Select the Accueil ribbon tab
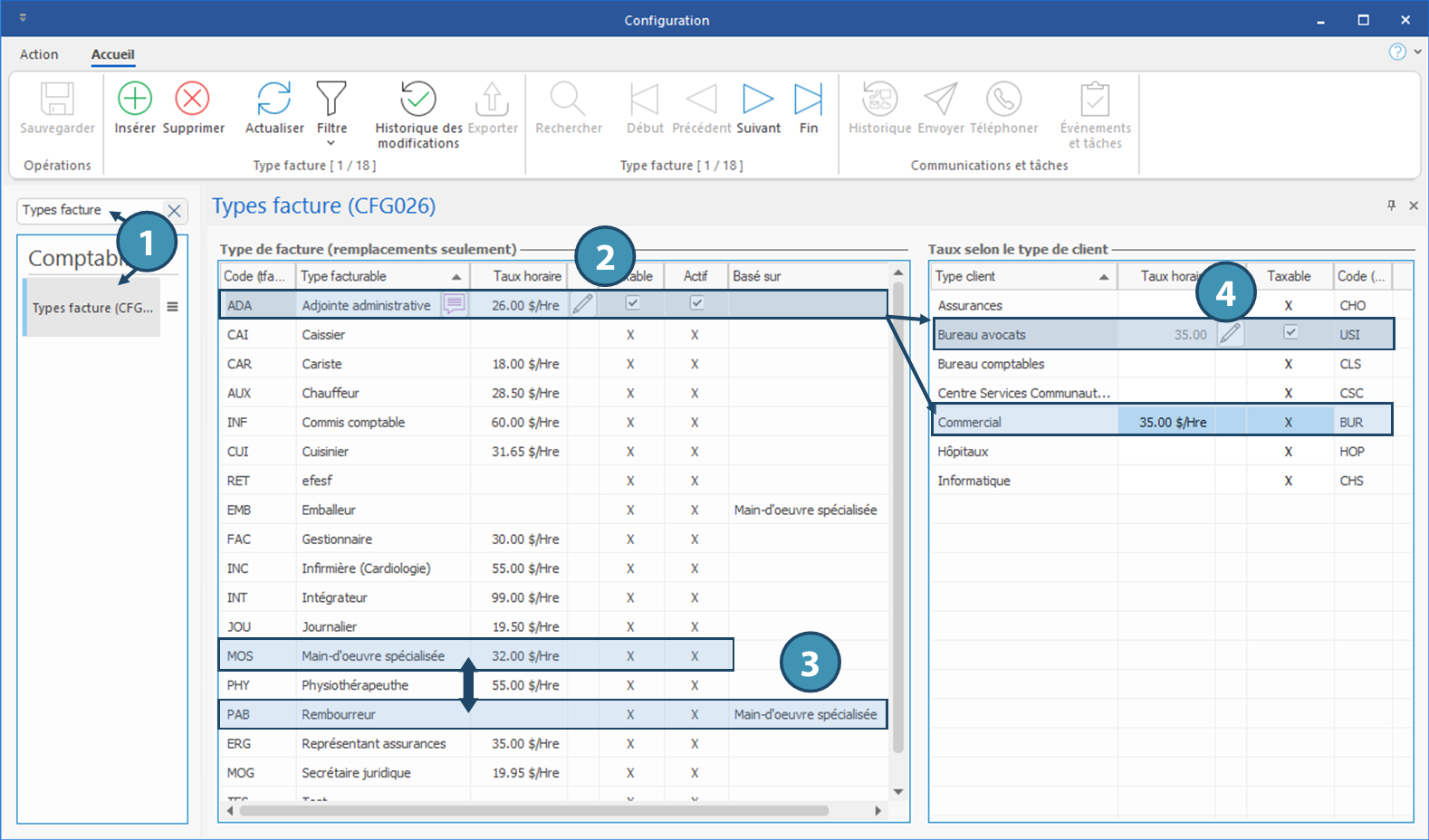The width and height of the screenshot is (1429, 840). (x=112, y=54)
